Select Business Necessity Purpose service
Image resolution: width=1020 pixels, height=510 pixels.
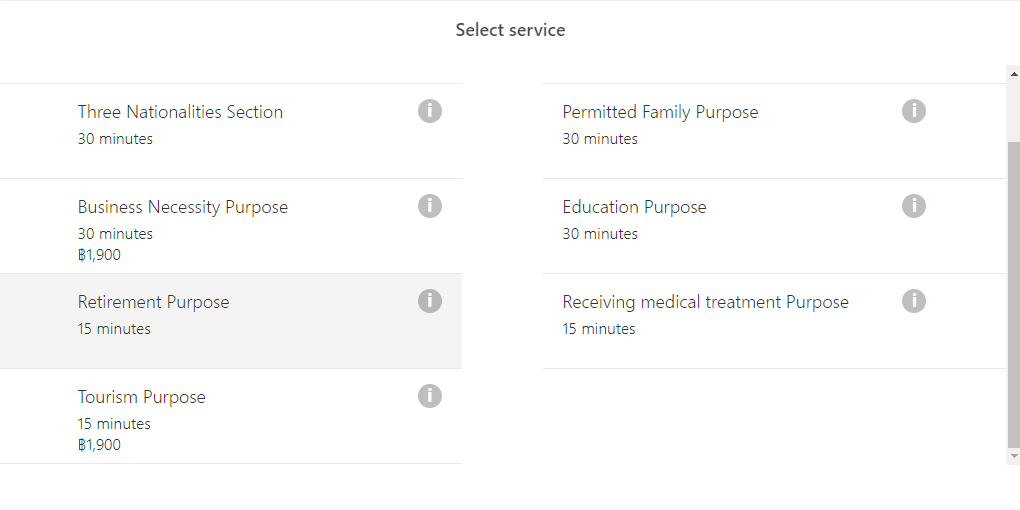click(231, 226)
